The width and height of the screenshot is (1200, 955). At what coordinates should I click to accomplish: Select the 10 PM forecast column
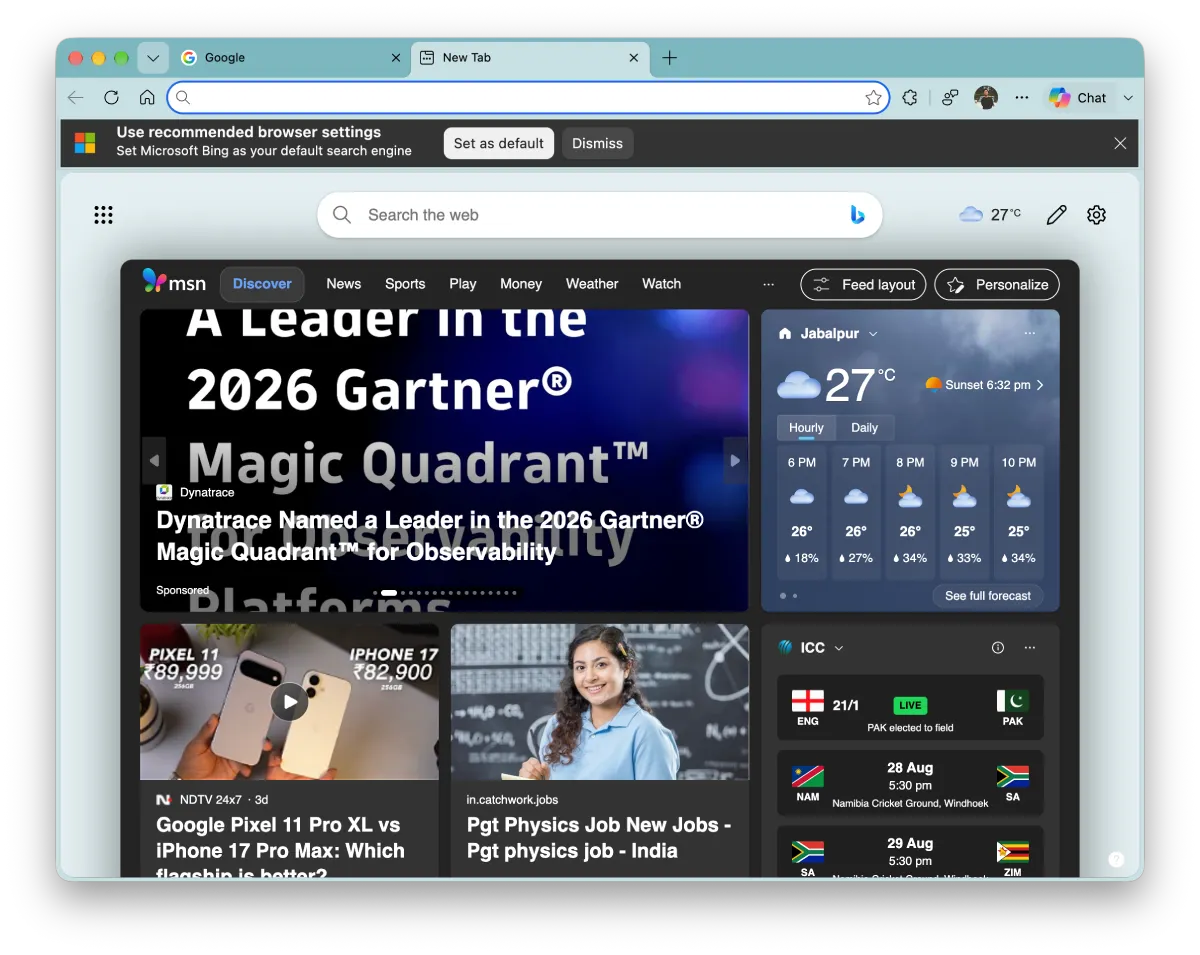coord(1018,511)
